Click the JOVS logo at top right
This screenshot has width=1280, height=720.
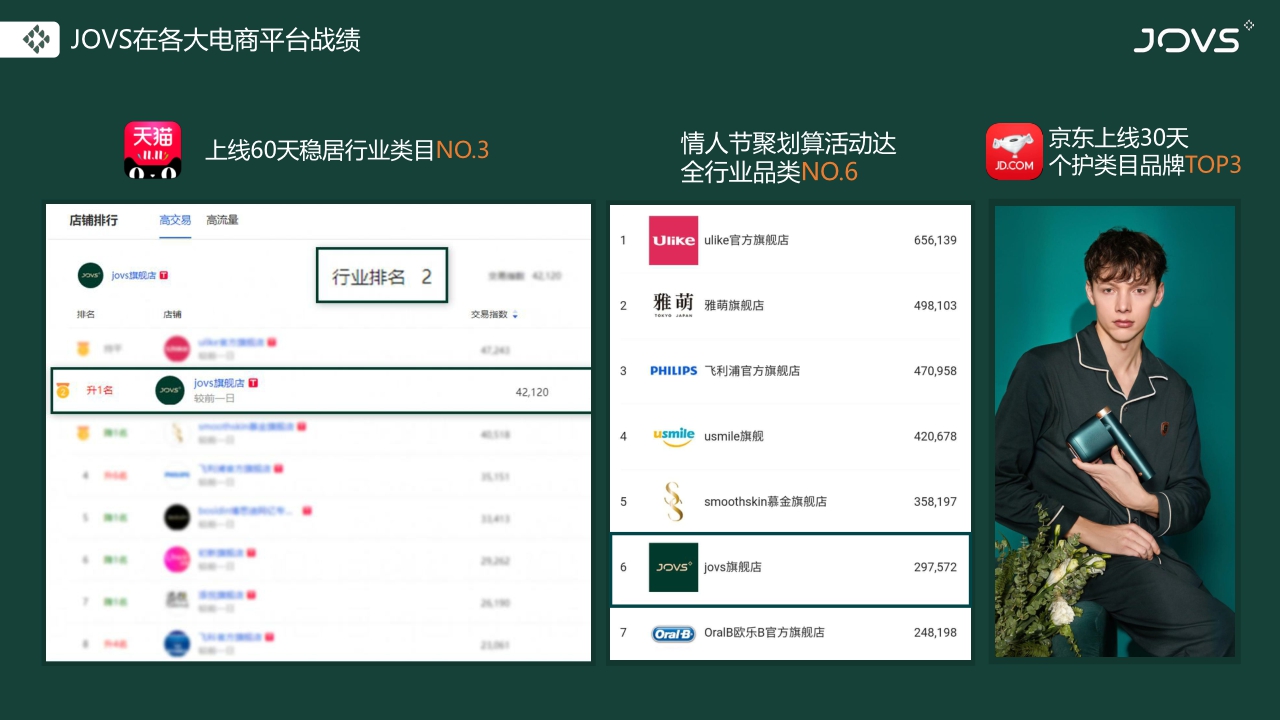(1189, 41)
